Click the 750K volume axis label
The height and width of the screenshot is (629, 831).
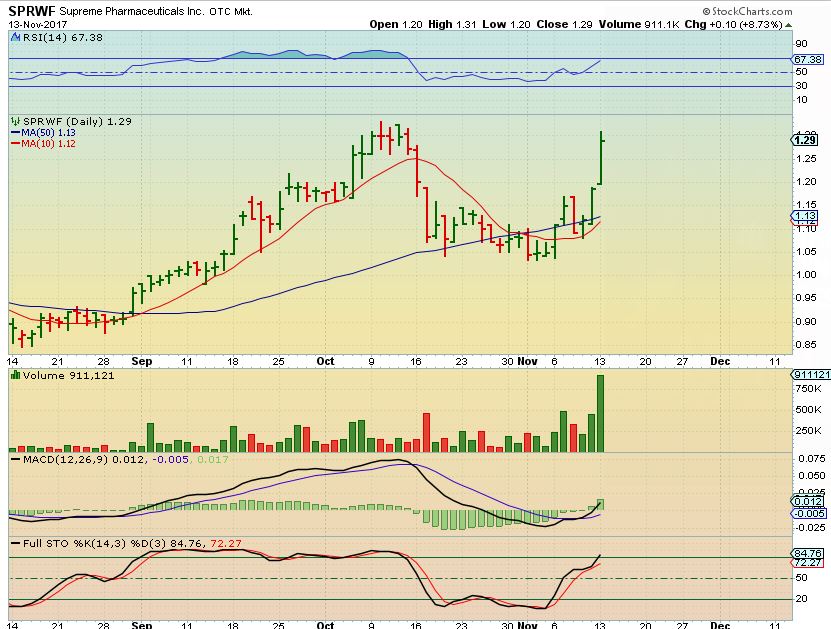pos(808,389)
